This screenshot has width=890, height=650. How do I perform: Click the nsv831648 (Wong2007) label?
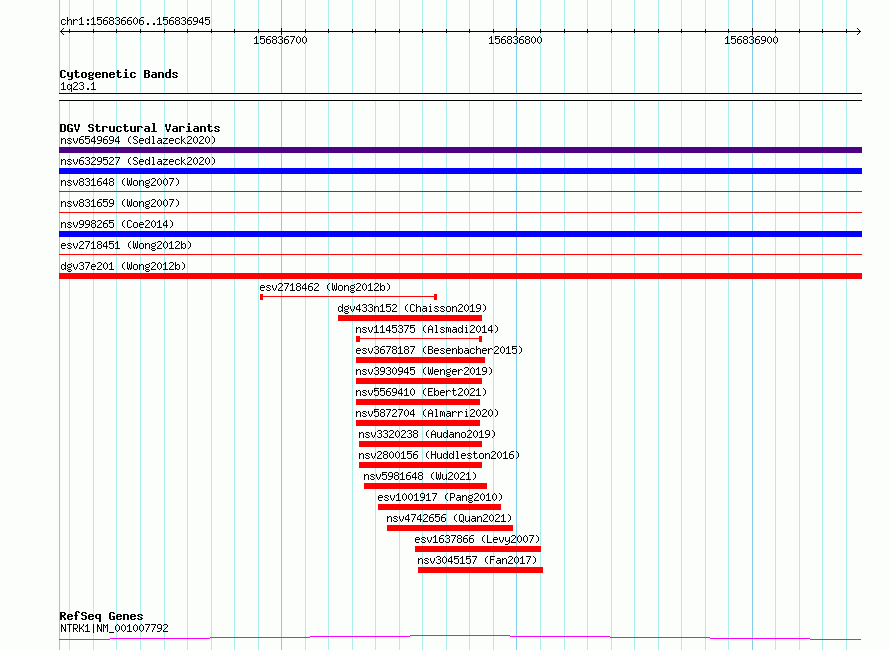pos(120,182)
